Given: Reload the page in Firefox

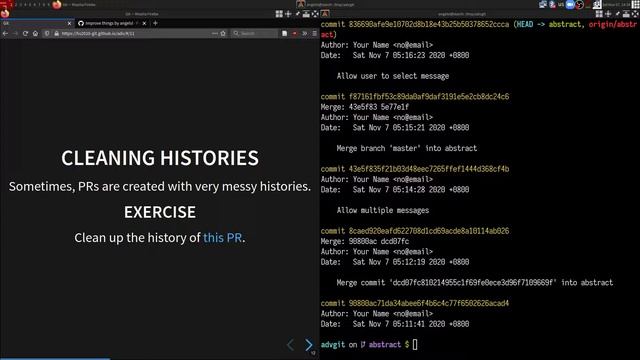Looking at the screenshot, I should click(25, 33).
